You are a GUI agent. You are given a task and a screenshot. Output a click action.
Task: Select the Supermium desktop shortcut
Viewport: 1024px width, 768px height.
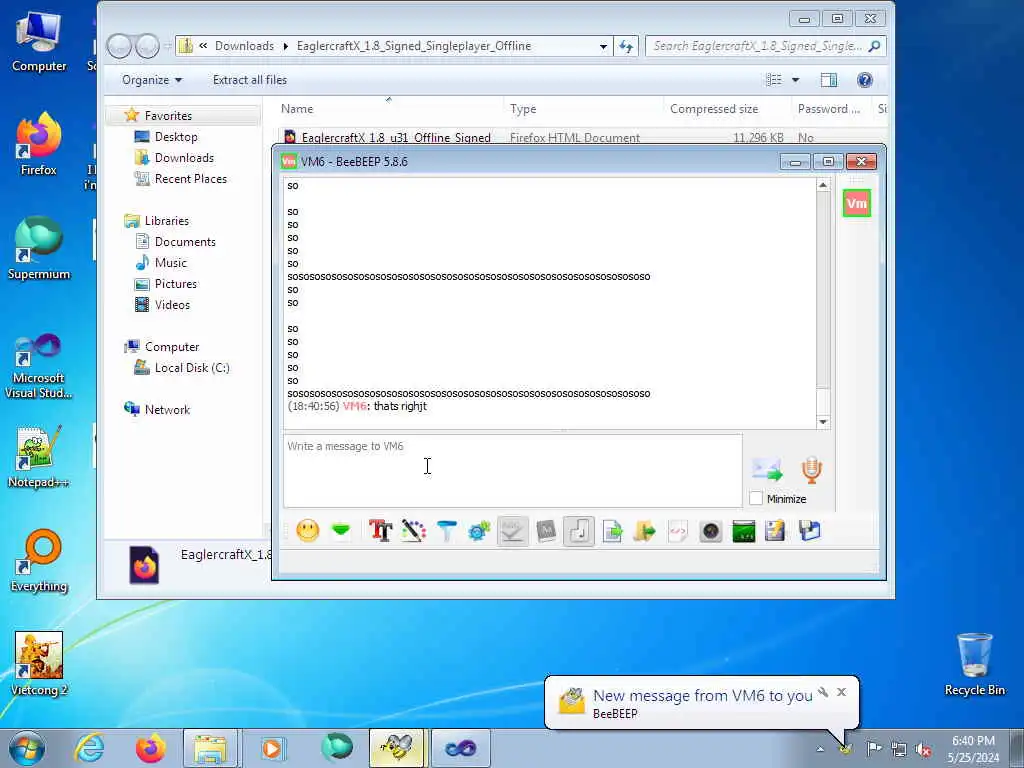click(39, 249)
